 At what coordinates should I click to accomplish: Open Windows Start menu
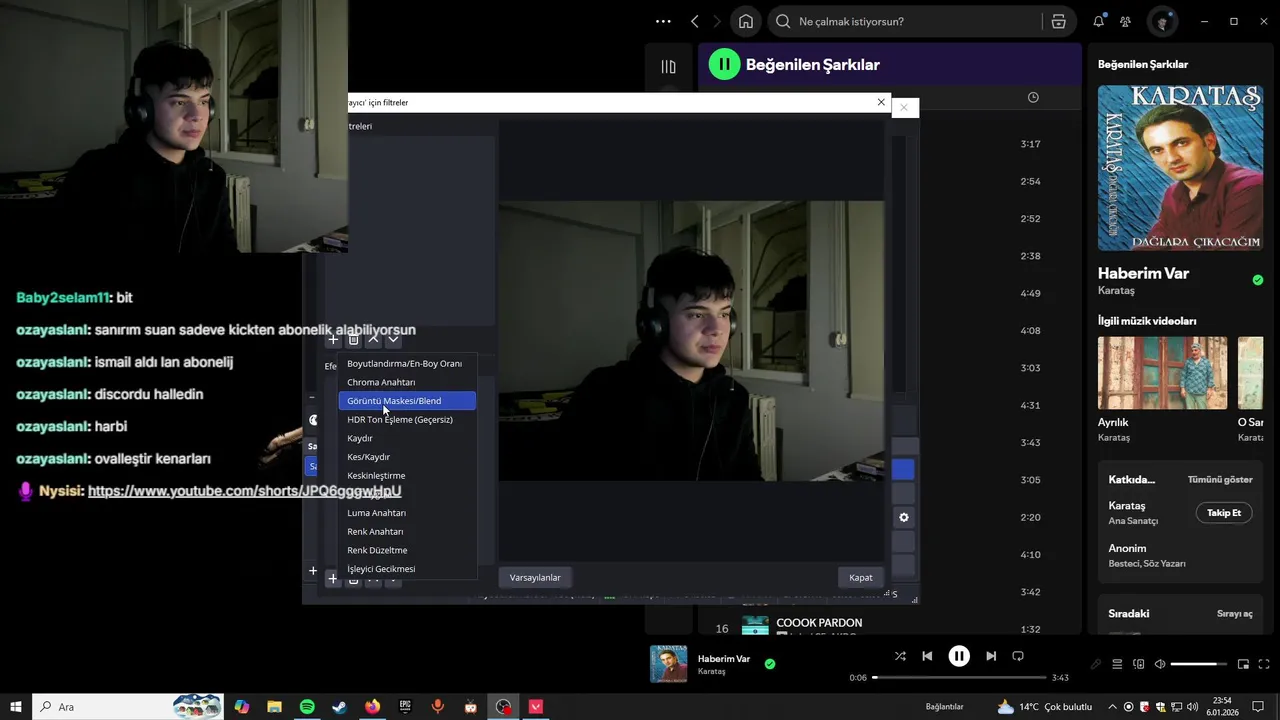tap(17, 707)
